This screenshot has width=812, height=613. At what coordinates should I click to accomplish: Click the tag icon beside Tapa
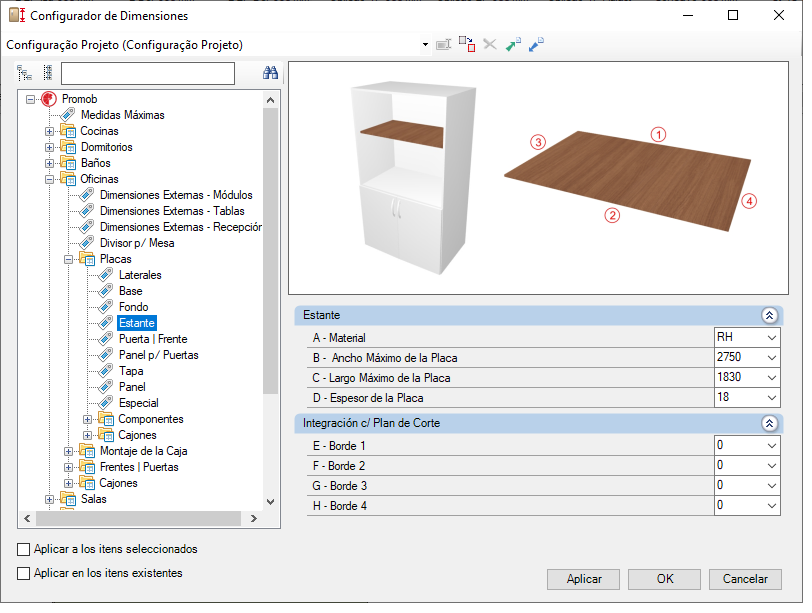106,371
